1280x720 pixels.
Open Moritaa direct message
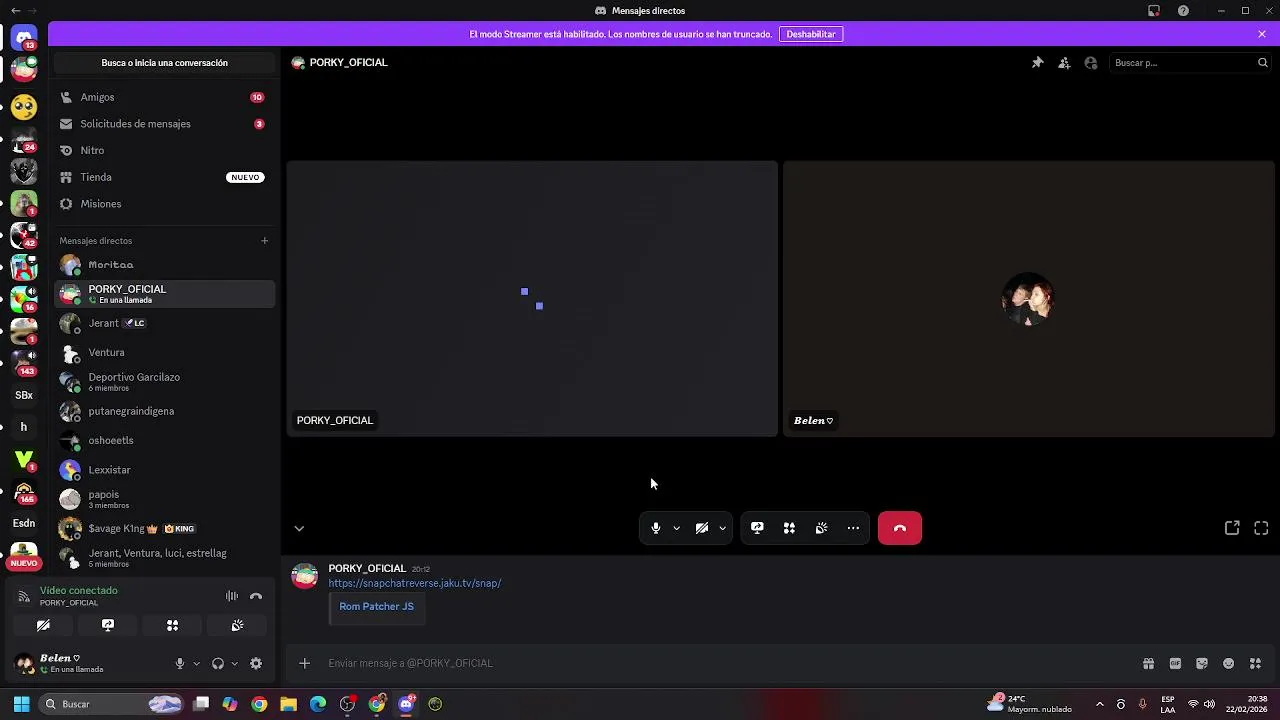(164, 265)
